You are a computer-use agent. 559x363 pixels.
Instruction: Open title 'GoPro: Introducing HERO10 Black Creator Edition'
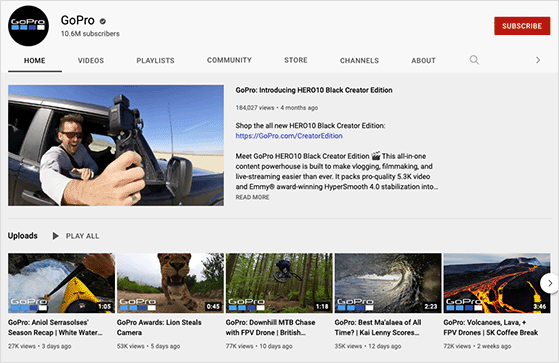(x=314, y=90)
